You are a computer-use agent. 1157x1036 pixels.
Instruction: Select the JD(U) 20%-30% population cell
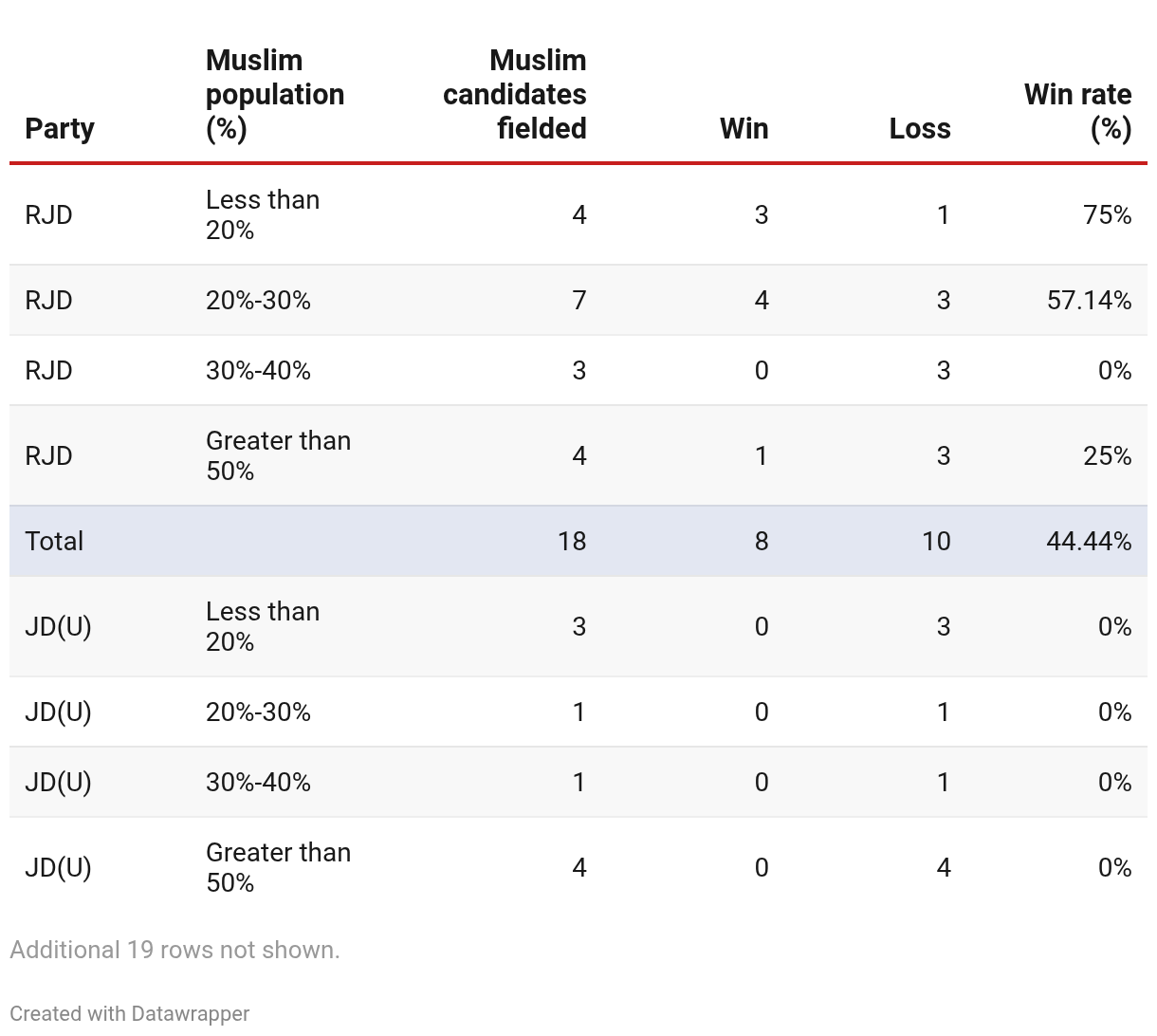coord(258,712)
